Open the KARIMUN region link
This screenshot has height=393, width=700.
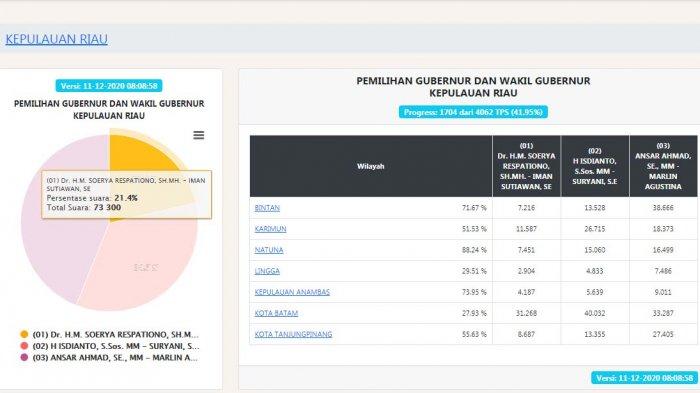pos(270,229)
